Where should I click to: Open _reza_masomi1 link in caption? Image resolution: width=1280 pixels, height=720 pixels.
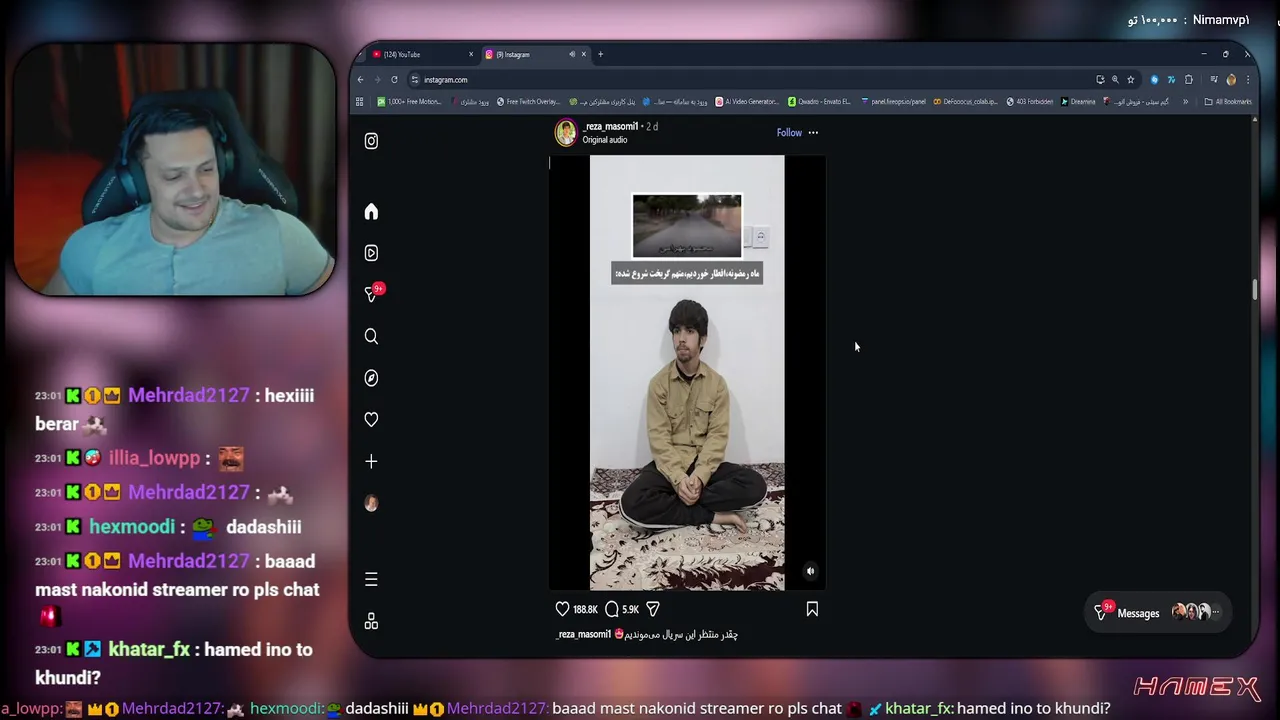click(584, 634)
